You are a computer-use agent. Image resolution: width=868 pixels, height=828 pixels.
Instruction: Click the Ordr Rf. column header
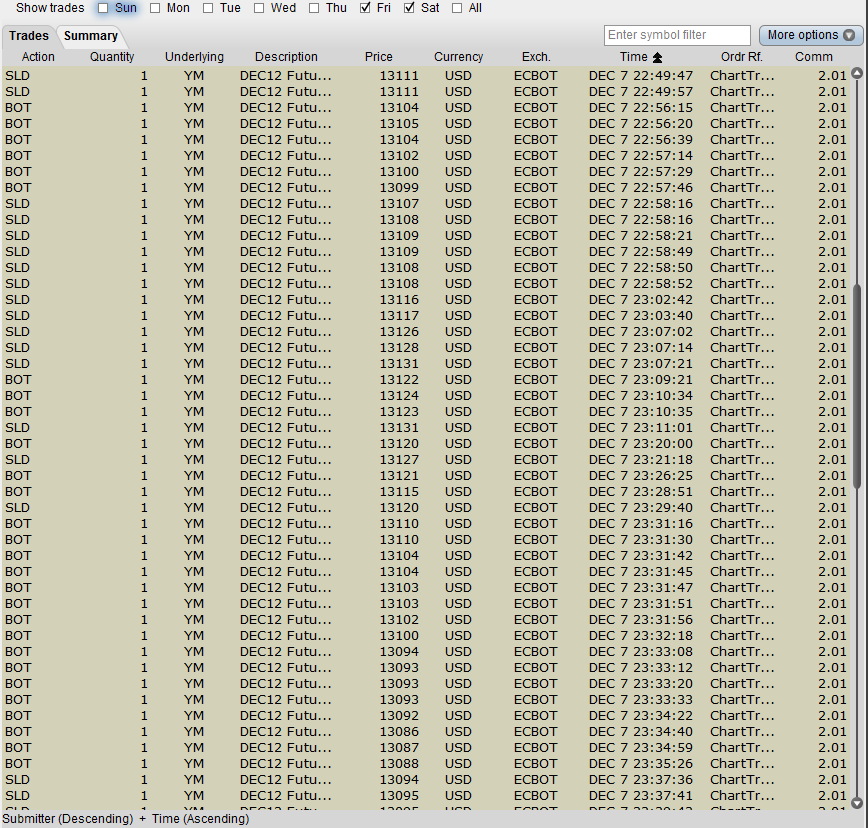click(x=742, y=57)
